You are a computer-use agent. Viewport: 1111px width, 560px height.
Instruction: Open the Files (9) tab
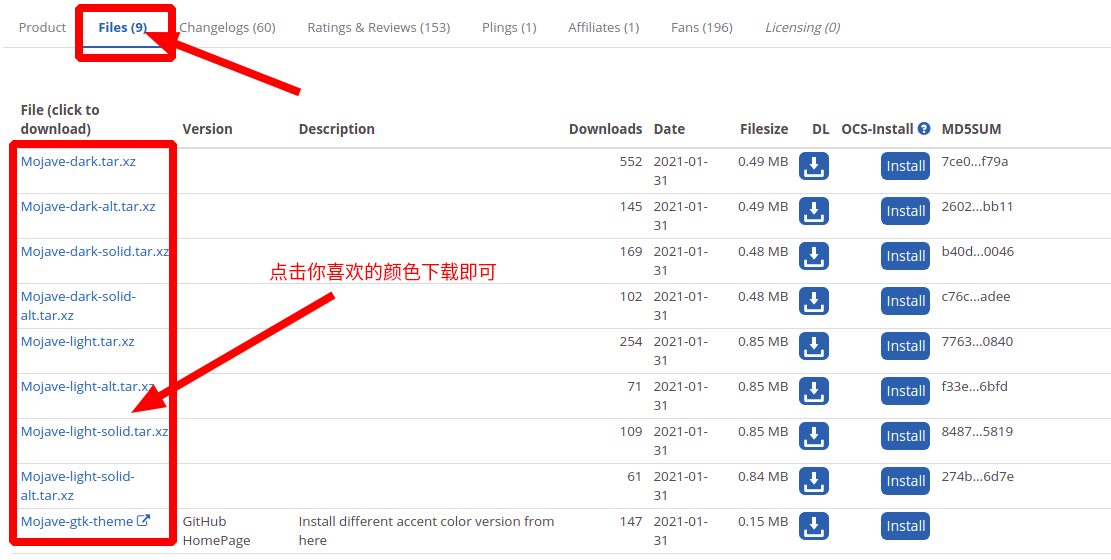pyautogui.click(x=123, y=28)
